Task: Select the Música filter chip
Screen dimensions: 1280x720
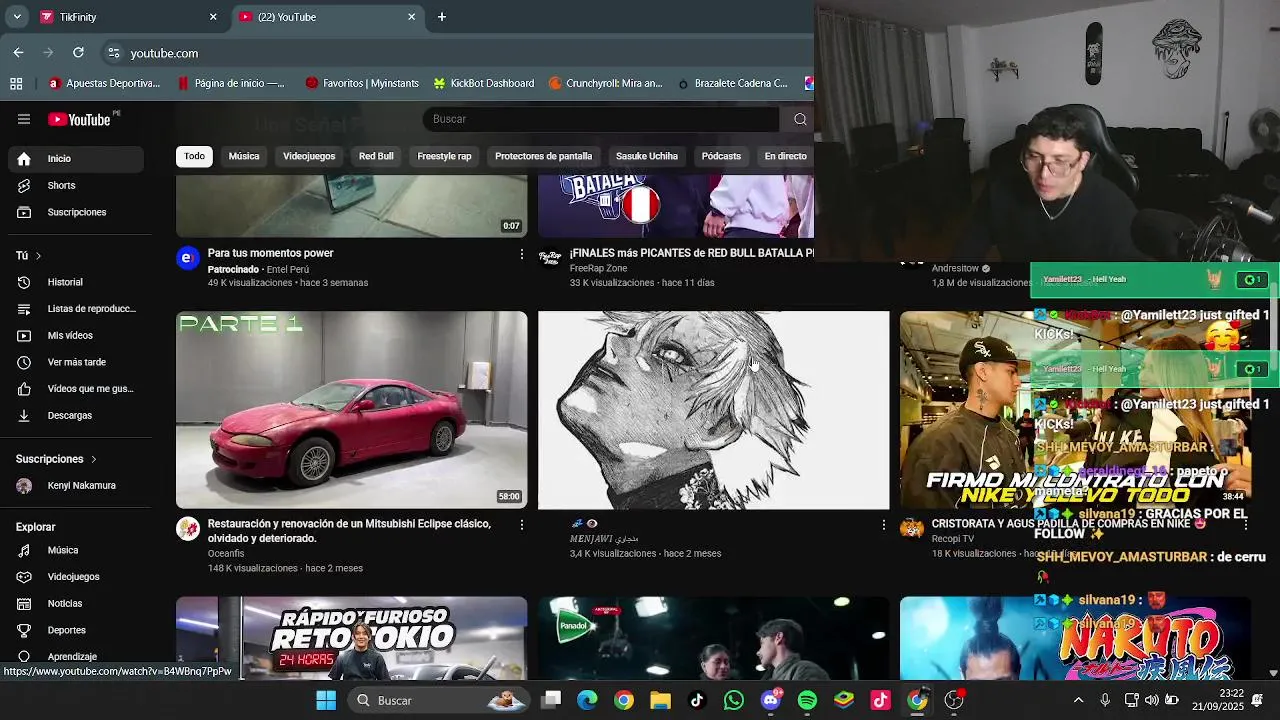Action: (244, 156)
